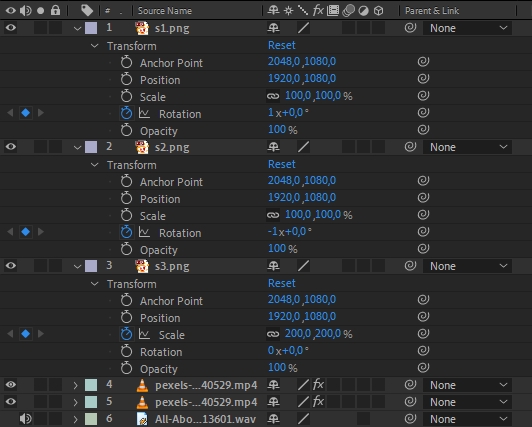Go to previous keyframe on s1.png Rotation
532x427 pixels.
10,113
